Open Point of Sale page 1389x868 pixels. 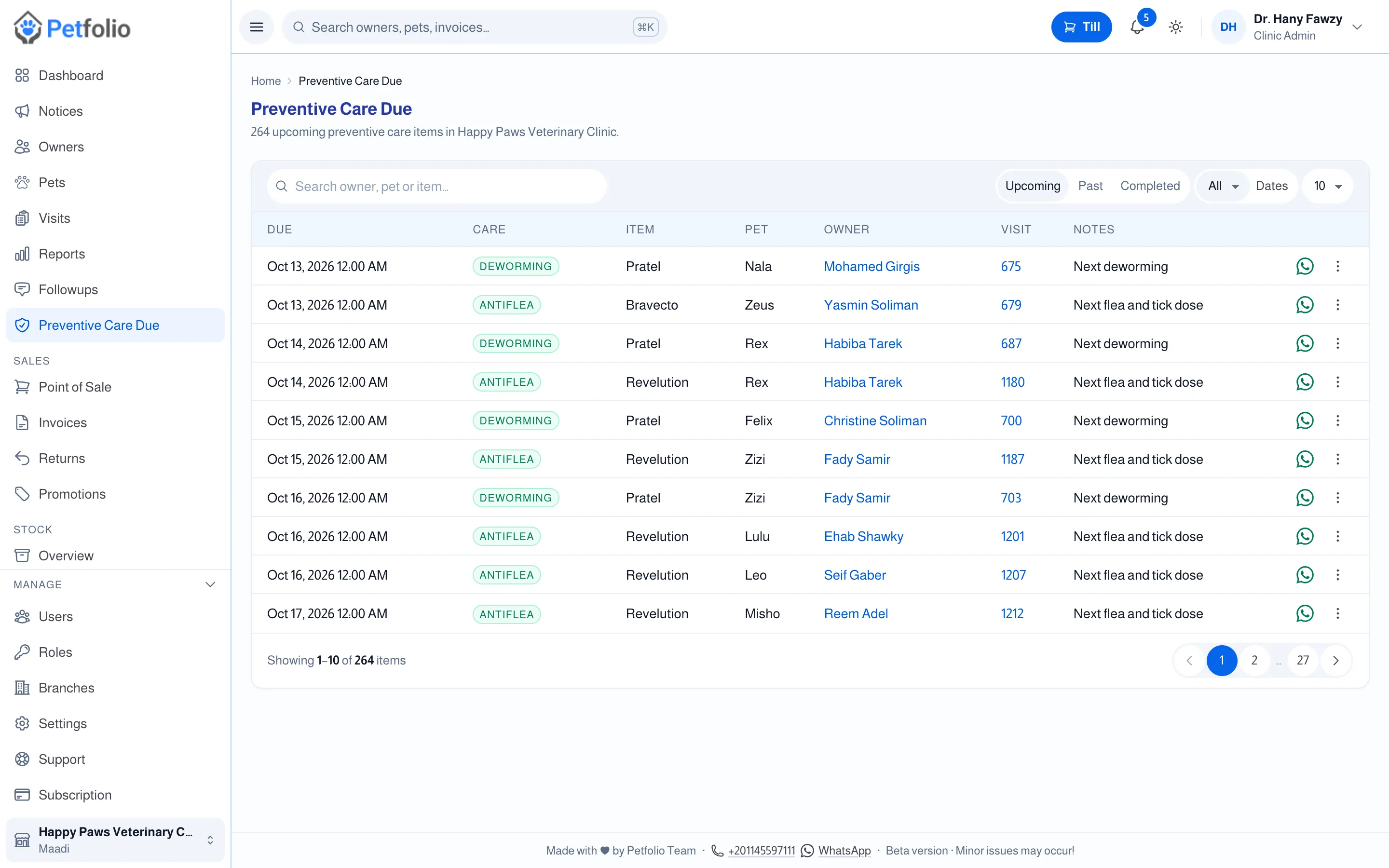pos(115,387)
